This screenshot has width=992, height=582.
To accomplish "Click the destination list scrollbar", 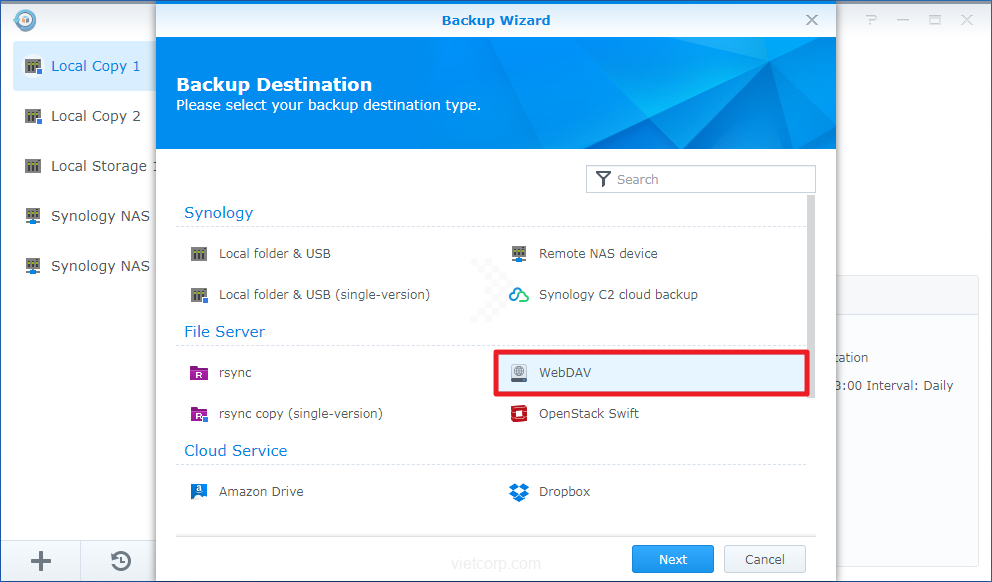I will coord(811,300).
